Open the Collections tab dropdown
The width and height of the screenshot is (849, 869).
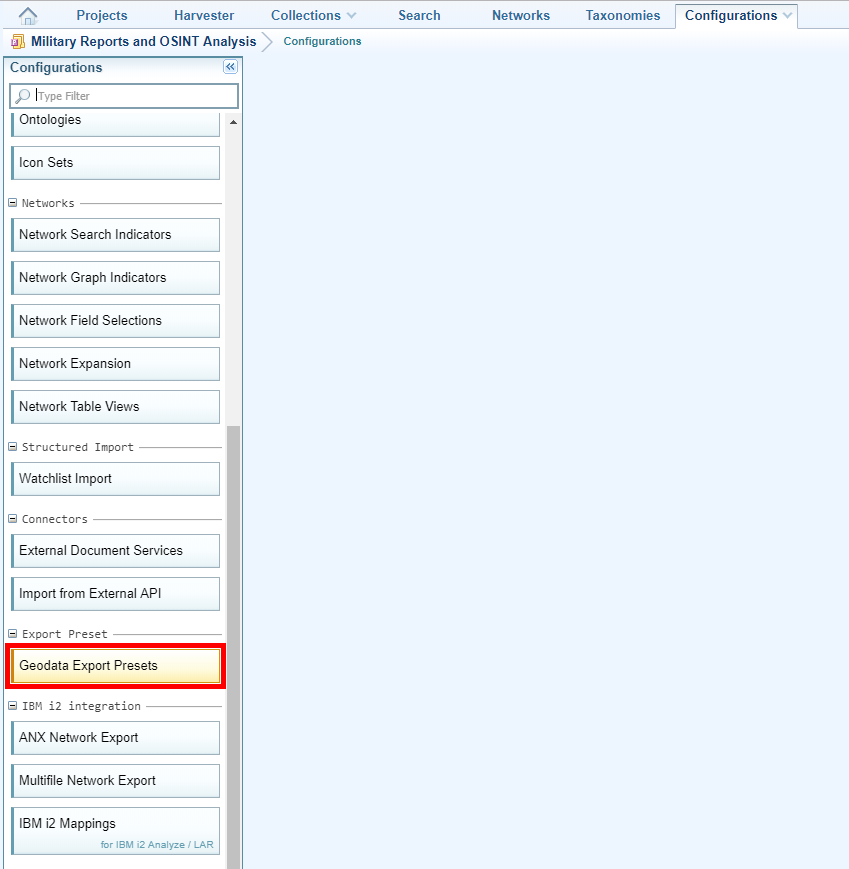pos(351,16)
